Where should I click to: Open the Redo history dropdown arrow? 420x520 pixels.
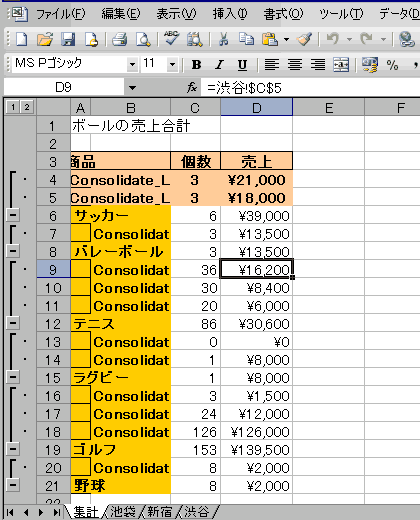(384, 39)
